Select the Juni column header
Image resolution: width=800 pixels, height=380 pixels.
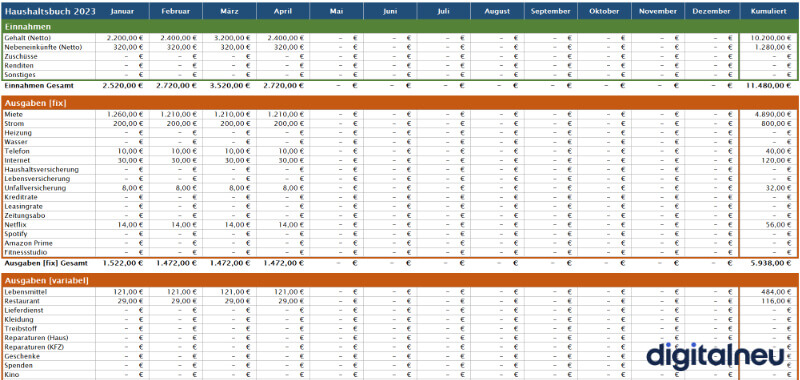(x=390, y=11)
